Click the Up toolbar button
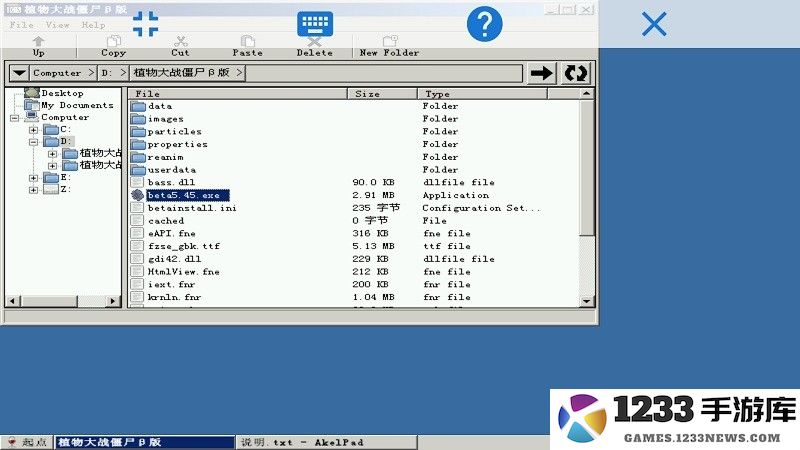Viewport: 800px width, 450px height. tap(39, 46)
